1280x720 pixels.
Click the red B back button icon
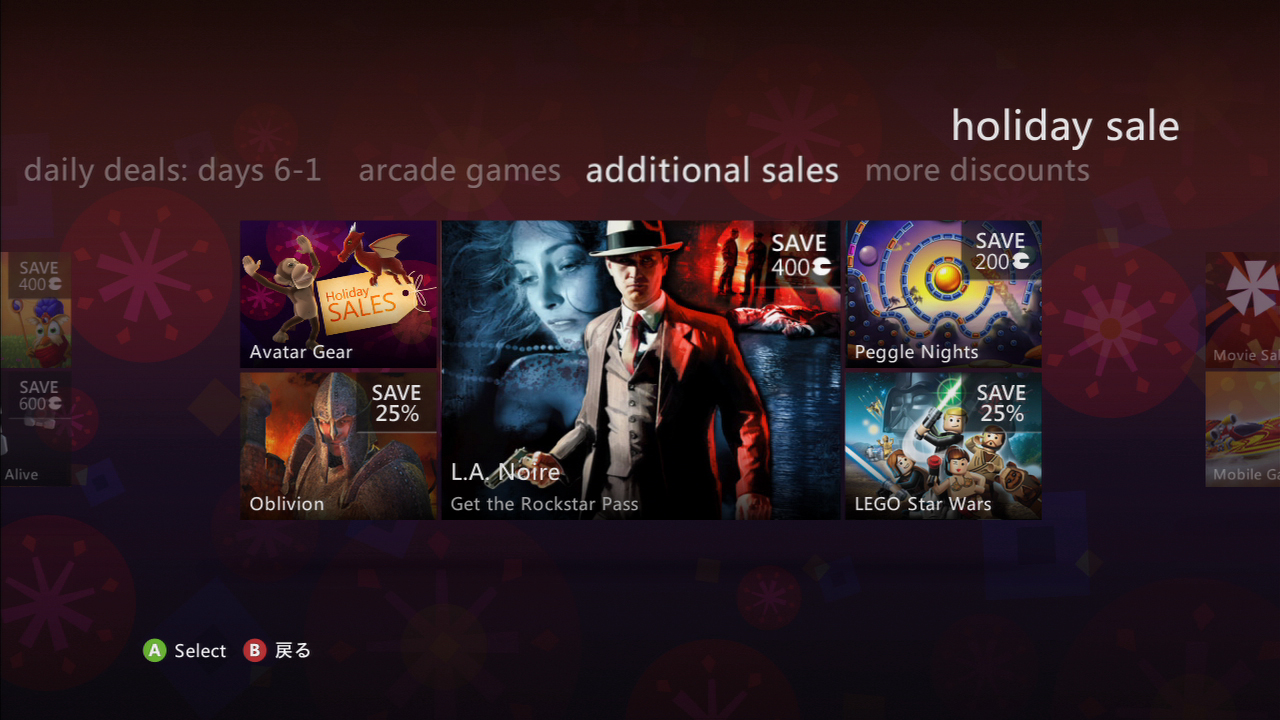[x=255, y=651]
